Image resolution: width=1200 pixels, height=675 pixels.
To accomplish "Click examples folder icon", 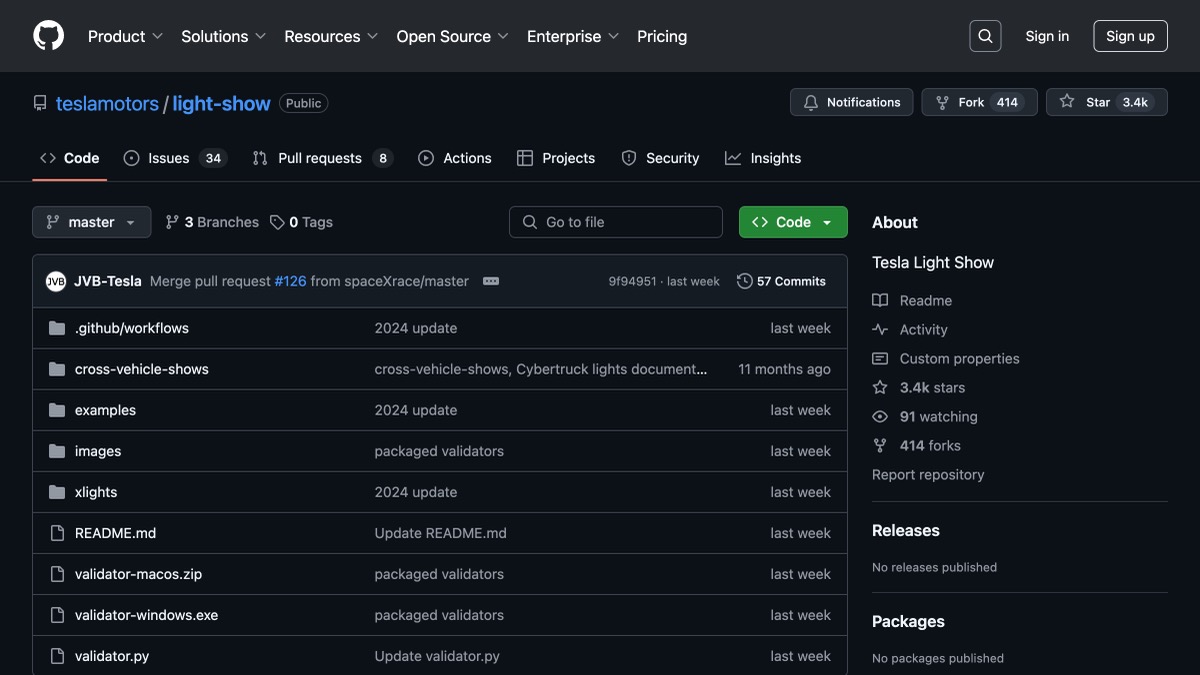I will (57, 410).
